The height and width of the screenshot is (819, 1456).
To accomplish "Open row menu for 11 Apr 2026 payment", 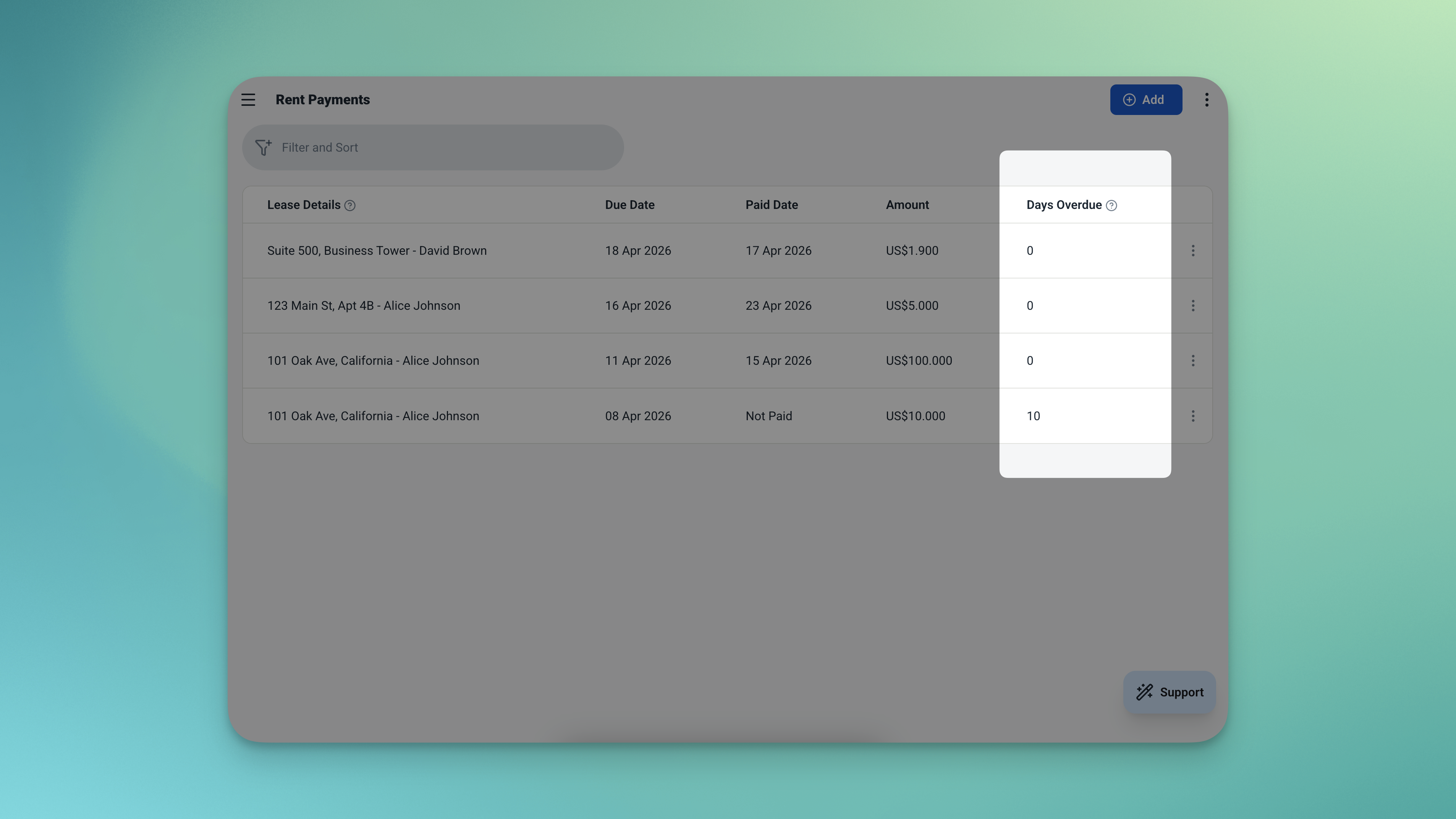I will [1192, 361].
